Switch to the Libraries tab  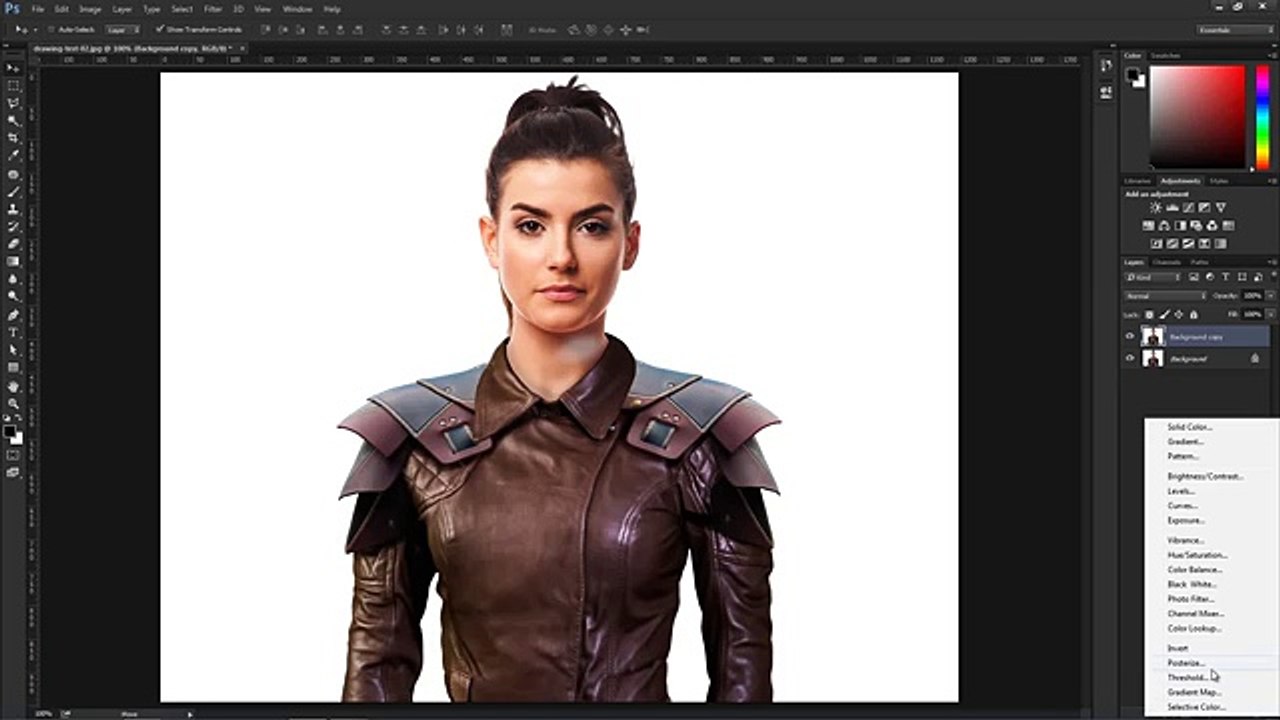pos(1138,181)
